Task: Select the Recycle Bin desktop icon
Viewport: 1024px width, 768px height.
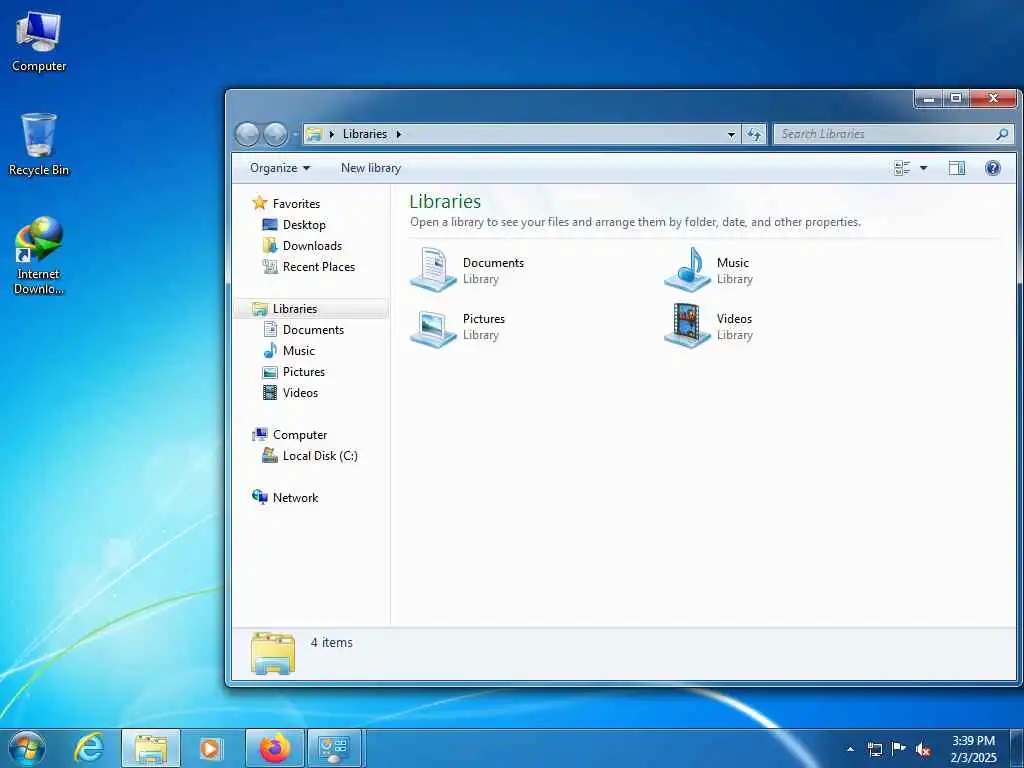Action: [x=39, y=145]
